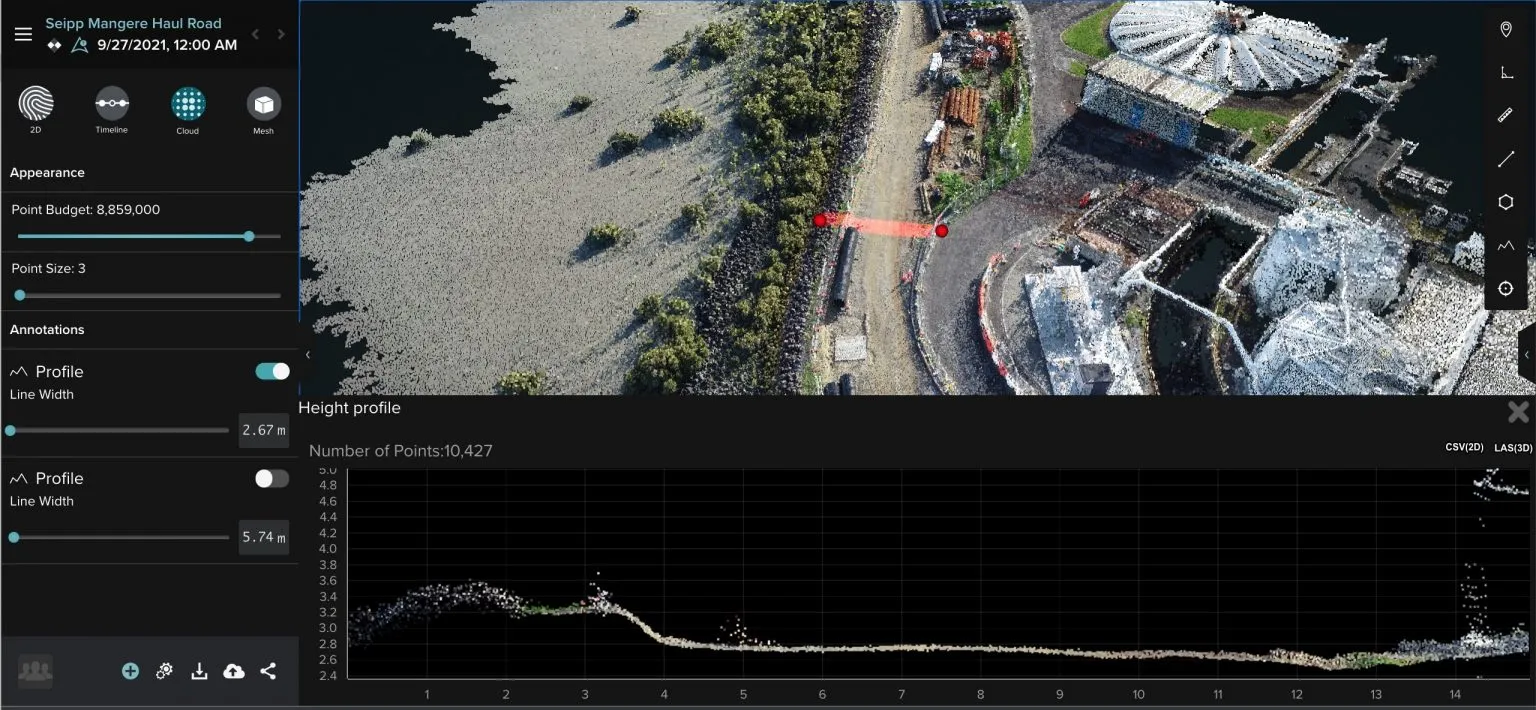Viewport: 1536px width, 710px height.
Task: Click the team members icon
Action: pos(35,671)
